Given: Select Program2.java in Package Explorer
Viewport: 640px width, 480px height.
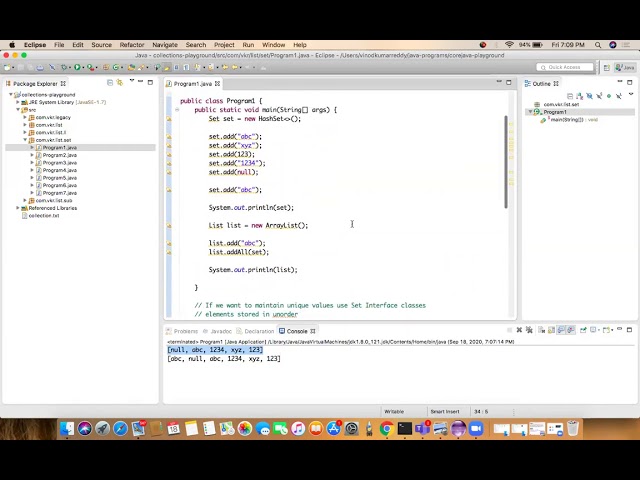Looking at the screenshot, I should (60, 155).
